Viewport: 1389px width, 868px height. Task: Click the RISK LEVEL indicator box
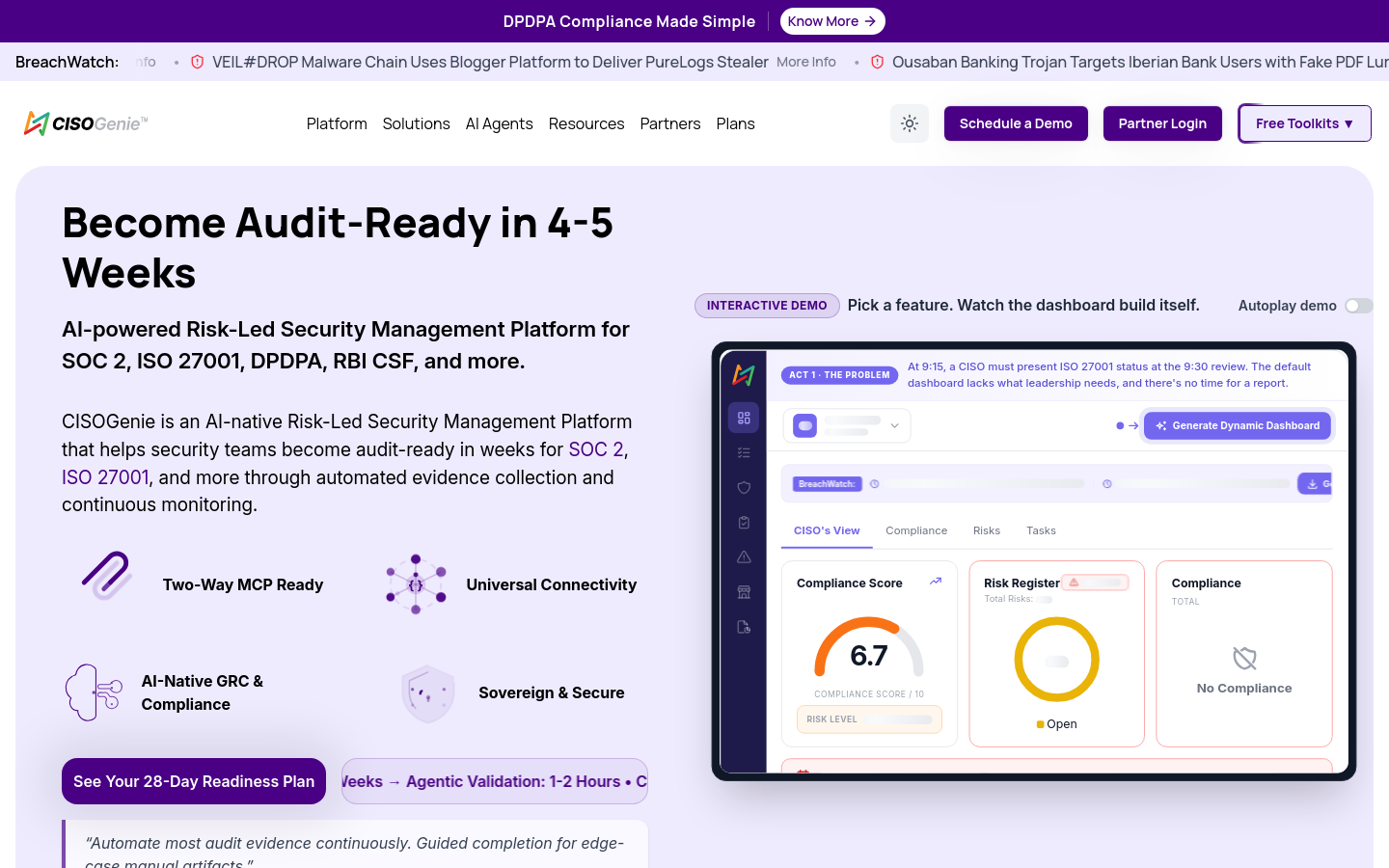869,719
